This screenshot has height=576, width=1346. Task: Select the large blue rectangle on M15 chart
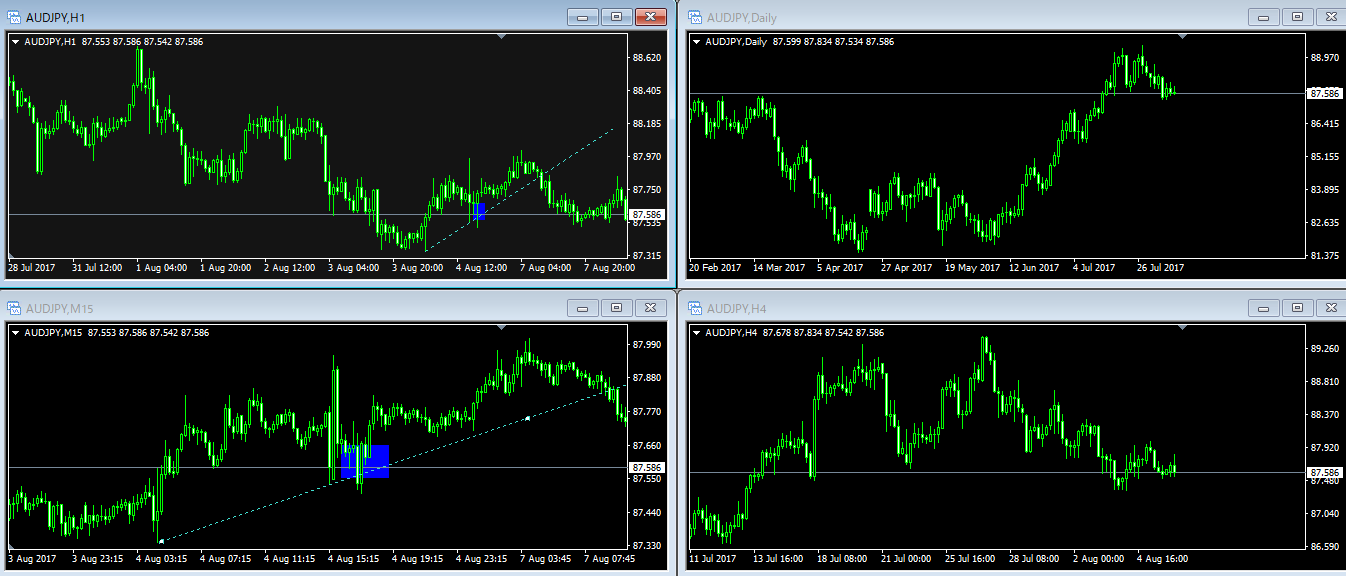click(377, 461)
